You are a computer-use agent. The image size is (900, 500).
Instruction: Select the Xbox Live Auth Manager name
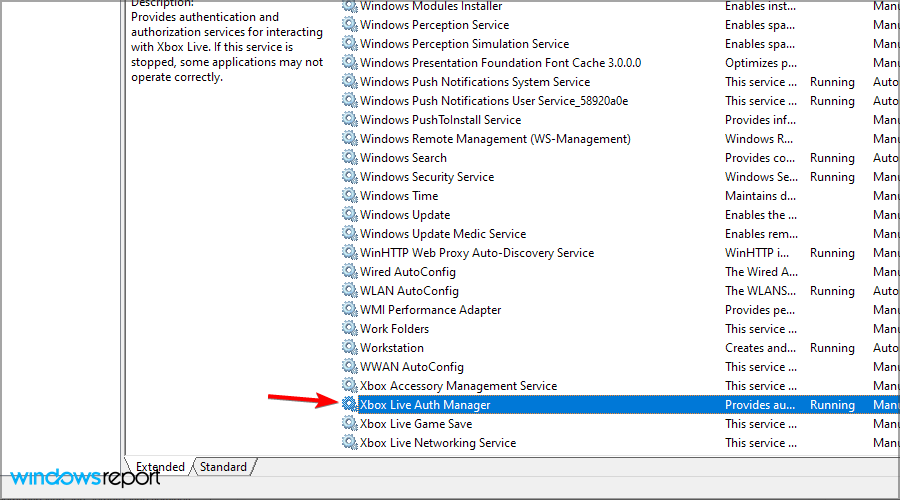(x=425, y=405)
